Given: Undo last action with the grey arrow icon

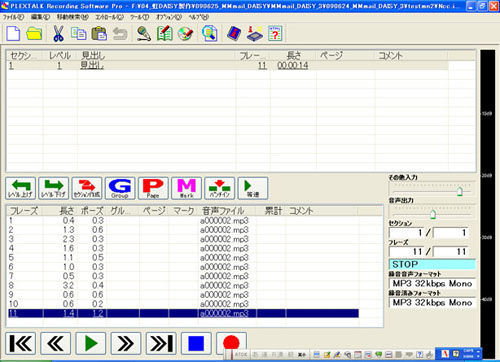Looking at the screenshot, I should pyautogui.click(x=120, y=34).
